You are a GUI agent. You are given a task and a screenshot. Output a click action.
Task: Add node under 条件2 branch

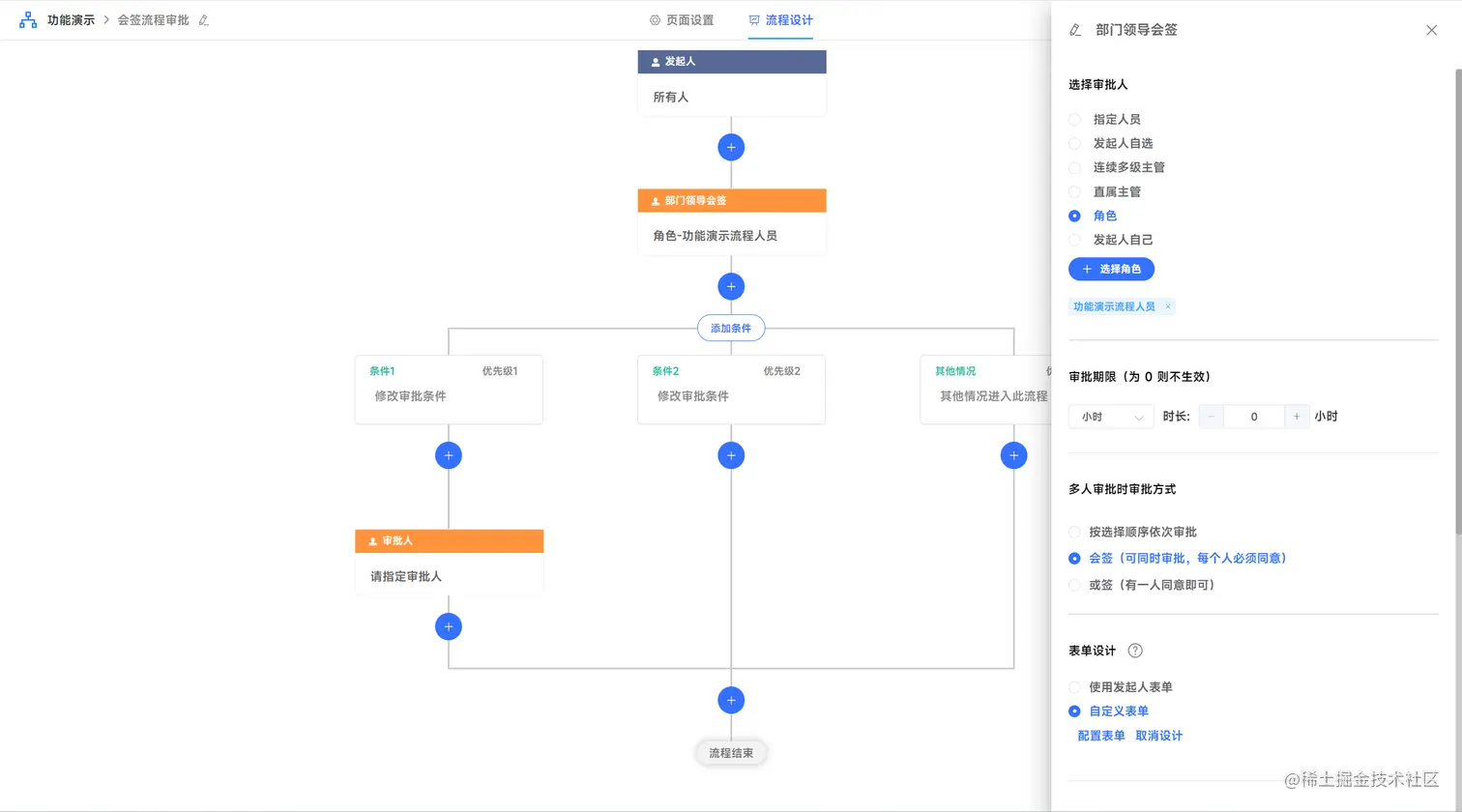731,455
